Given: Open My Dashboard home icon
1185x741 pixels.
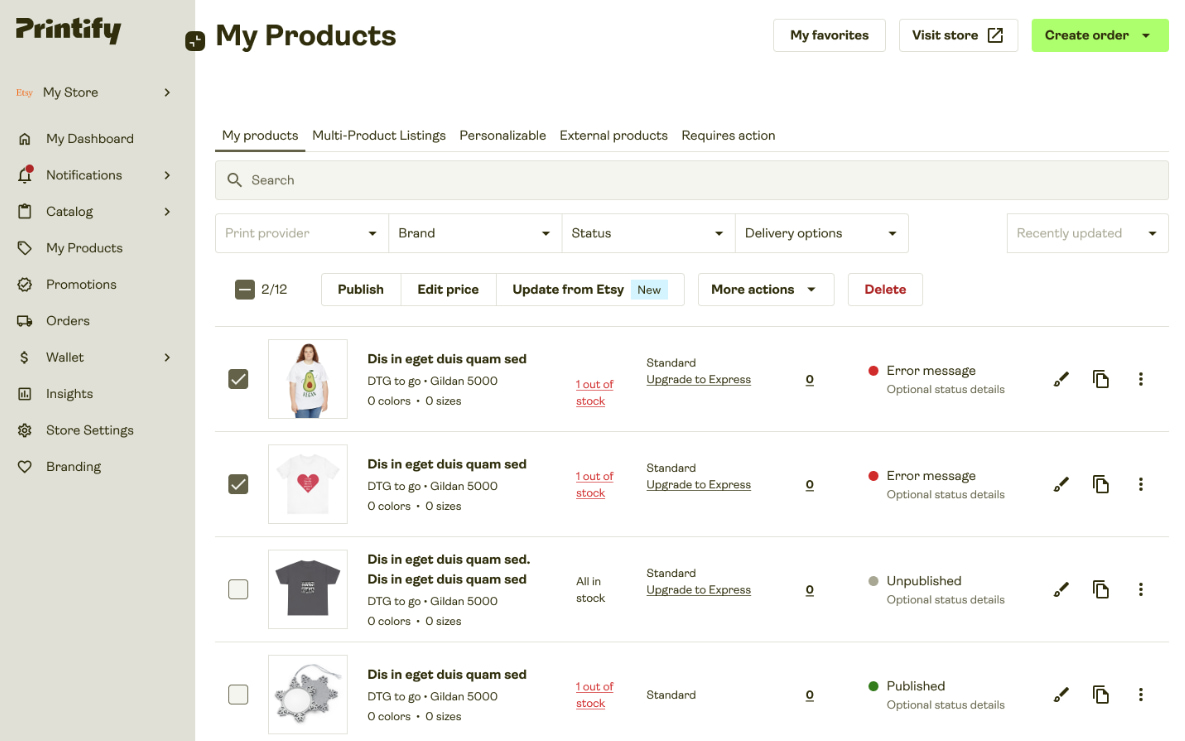Looking at the screenshot, I should tap(25, 138).
